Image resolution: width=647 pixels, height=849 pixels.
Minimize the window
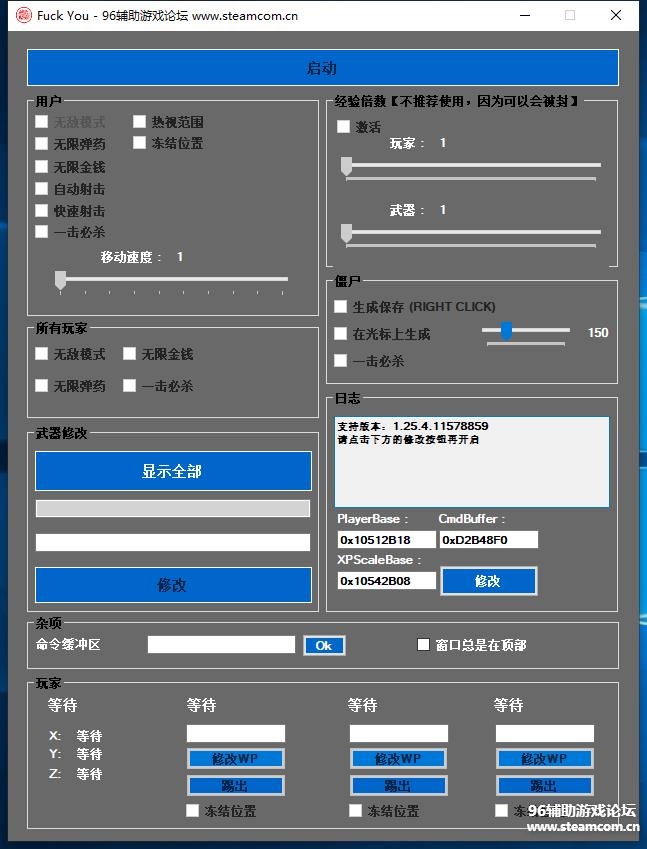[525, 15]
